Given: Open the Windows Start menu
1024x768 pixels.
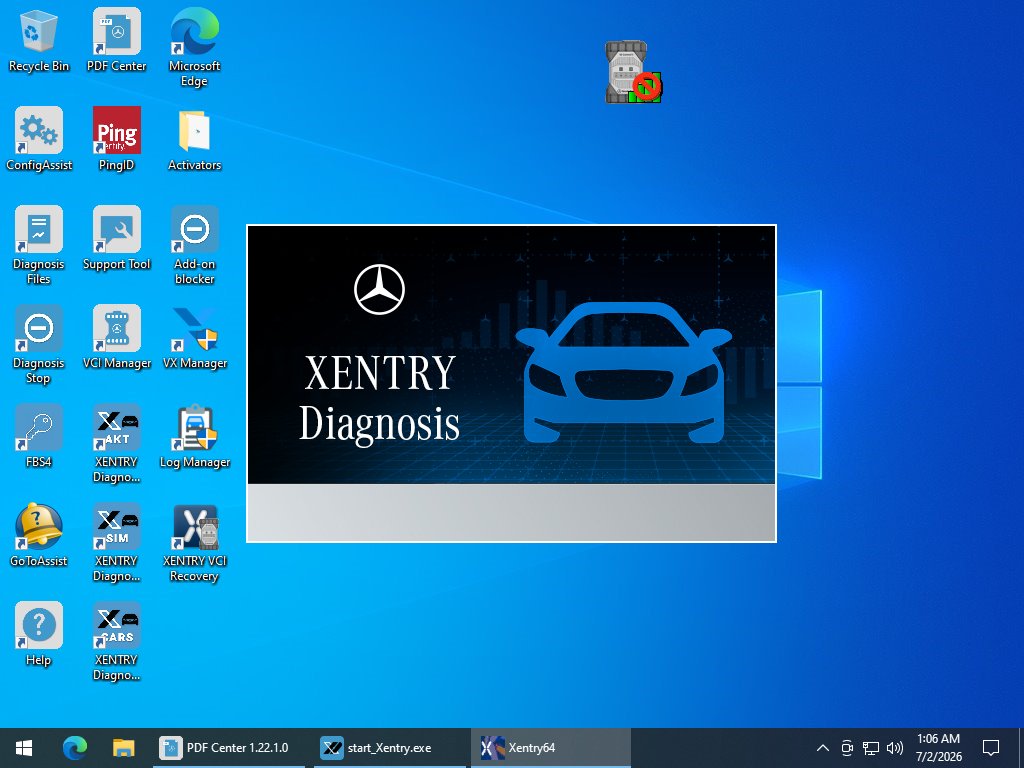Looking at the screenshot, I should click(x=24, y=748).
